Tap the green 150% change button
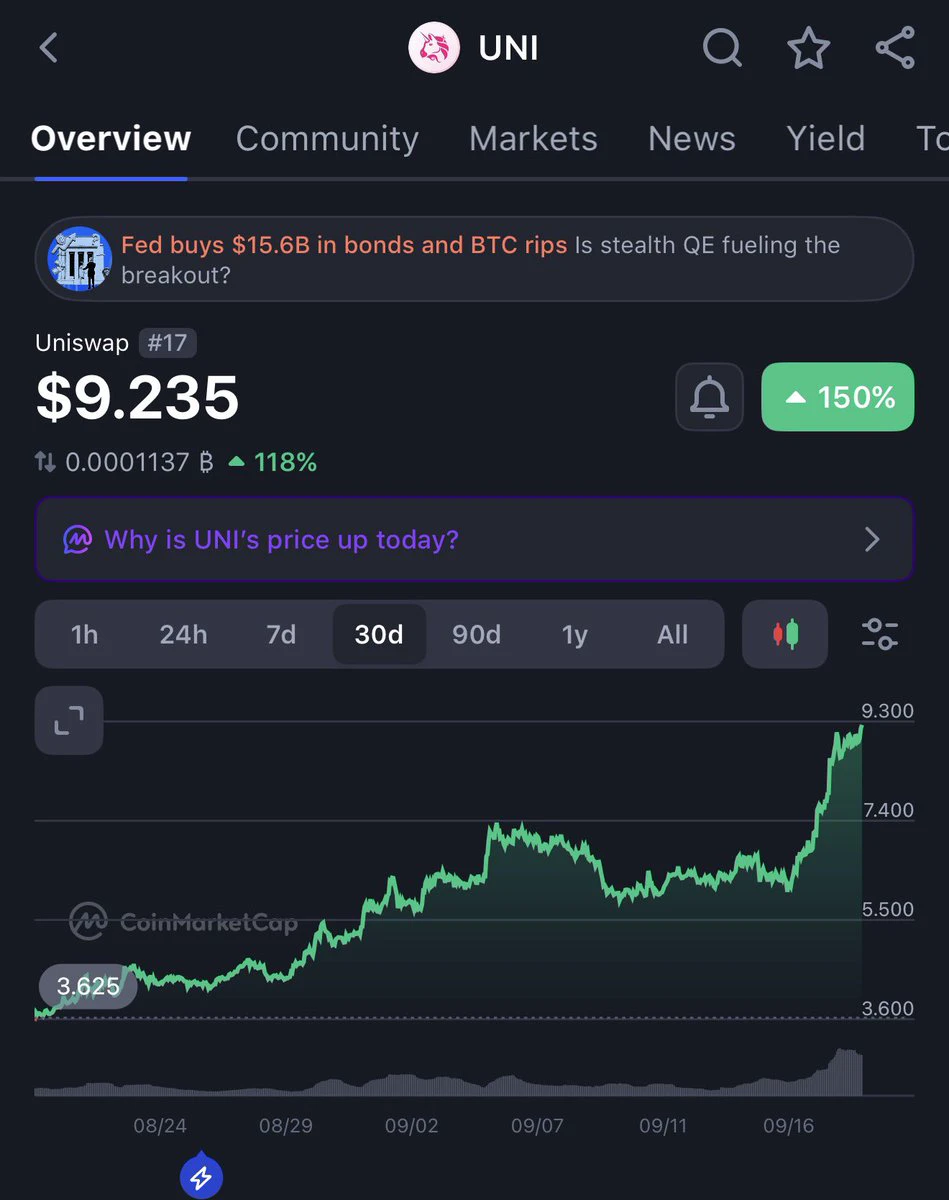 (838, 397)
